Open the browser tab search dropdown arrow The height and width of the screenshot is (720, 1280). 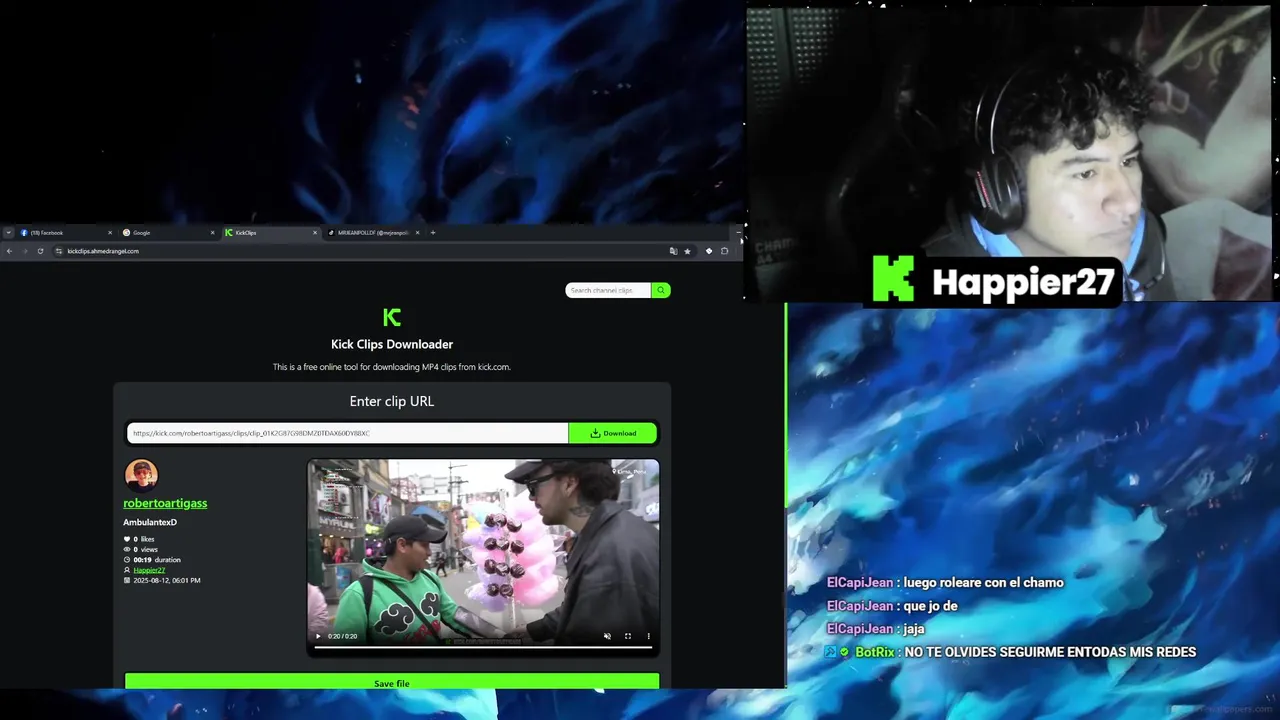pos(8,232)
